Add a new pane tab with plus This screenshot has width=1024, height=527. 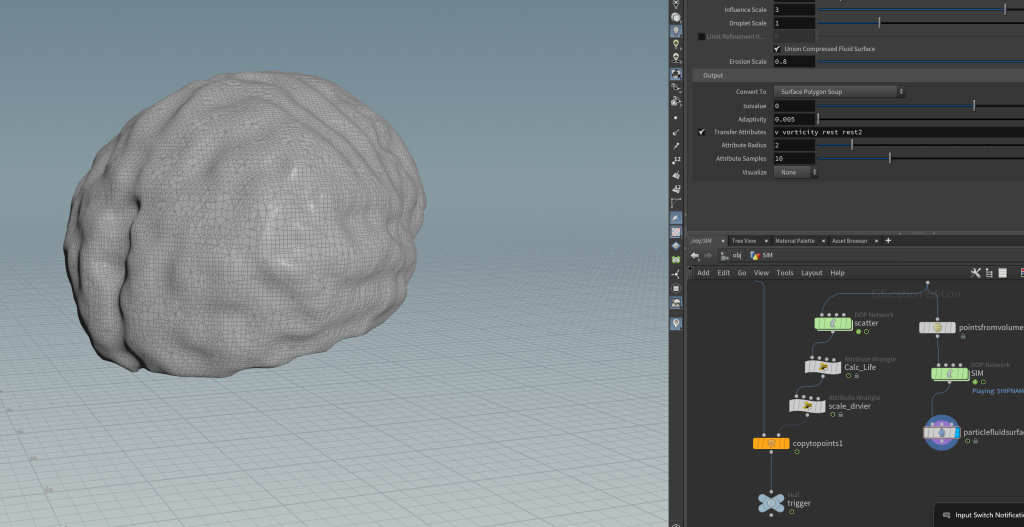click(x=888, y=241)
